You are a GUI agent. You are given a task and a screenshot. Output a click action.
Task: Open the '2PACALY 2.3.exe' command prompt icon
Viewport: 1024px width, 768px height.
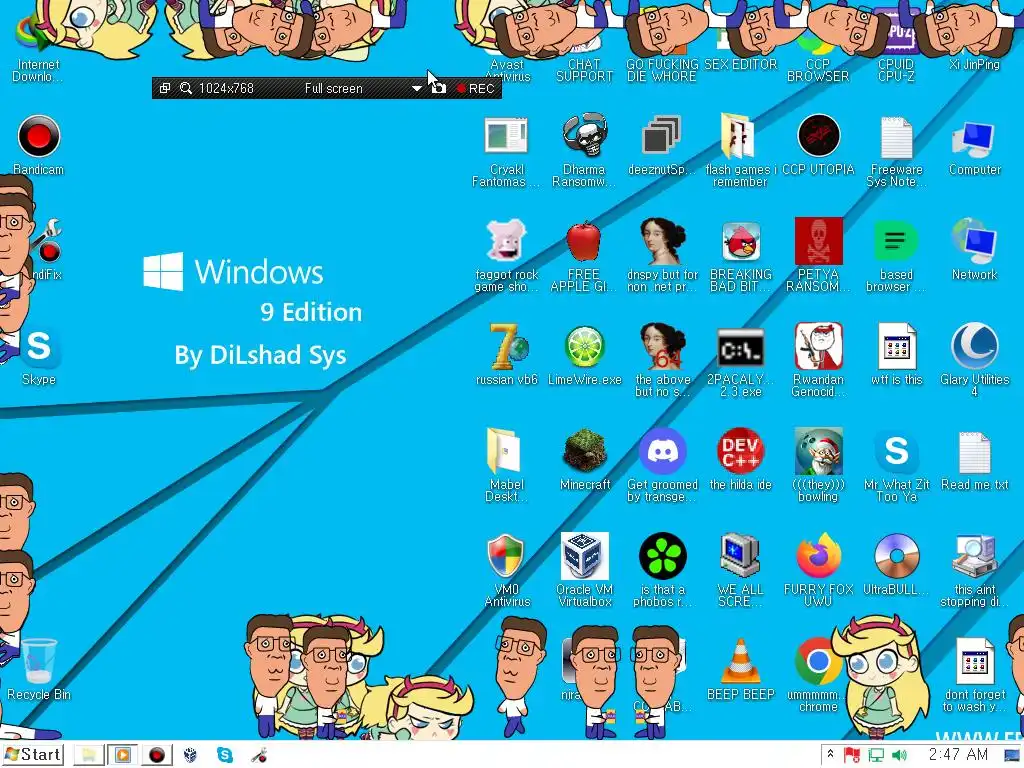741,347
